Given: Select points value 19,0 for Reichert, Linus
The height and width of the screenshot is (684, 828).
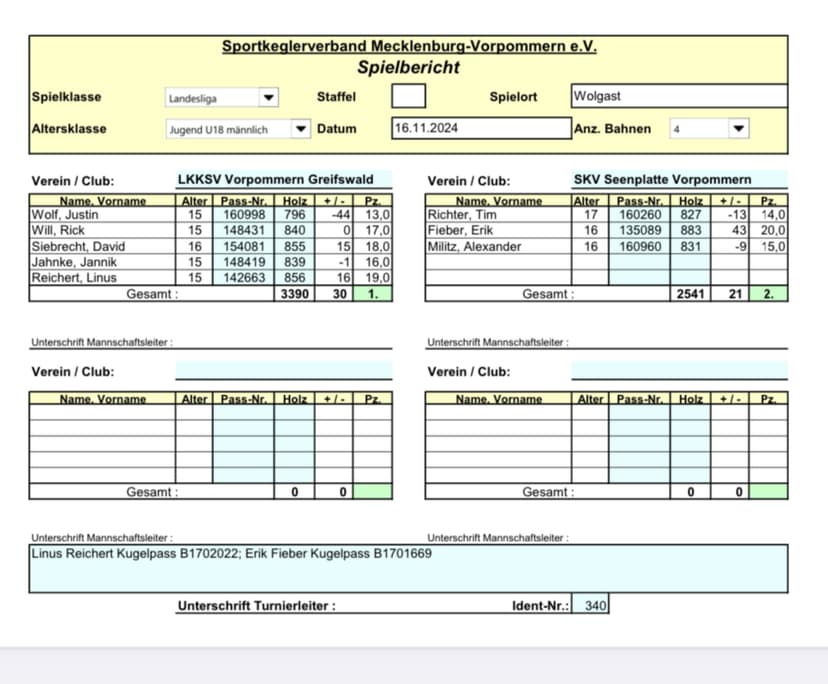Looking at the screenshot, I should click(x=373, y=278).
